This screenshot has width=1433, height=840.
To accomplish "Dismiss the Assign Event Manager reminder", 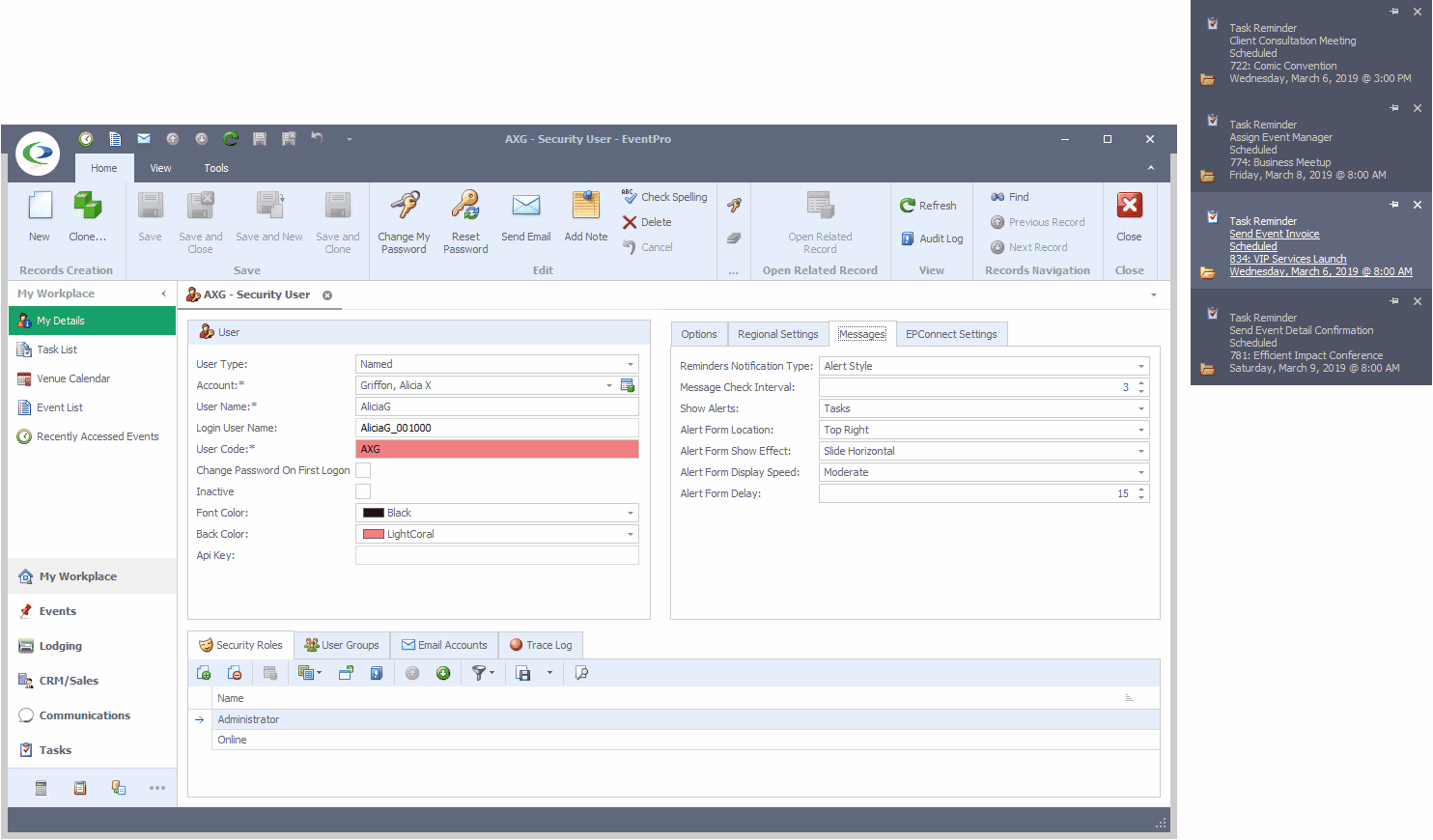I will tap(1417, 108).
